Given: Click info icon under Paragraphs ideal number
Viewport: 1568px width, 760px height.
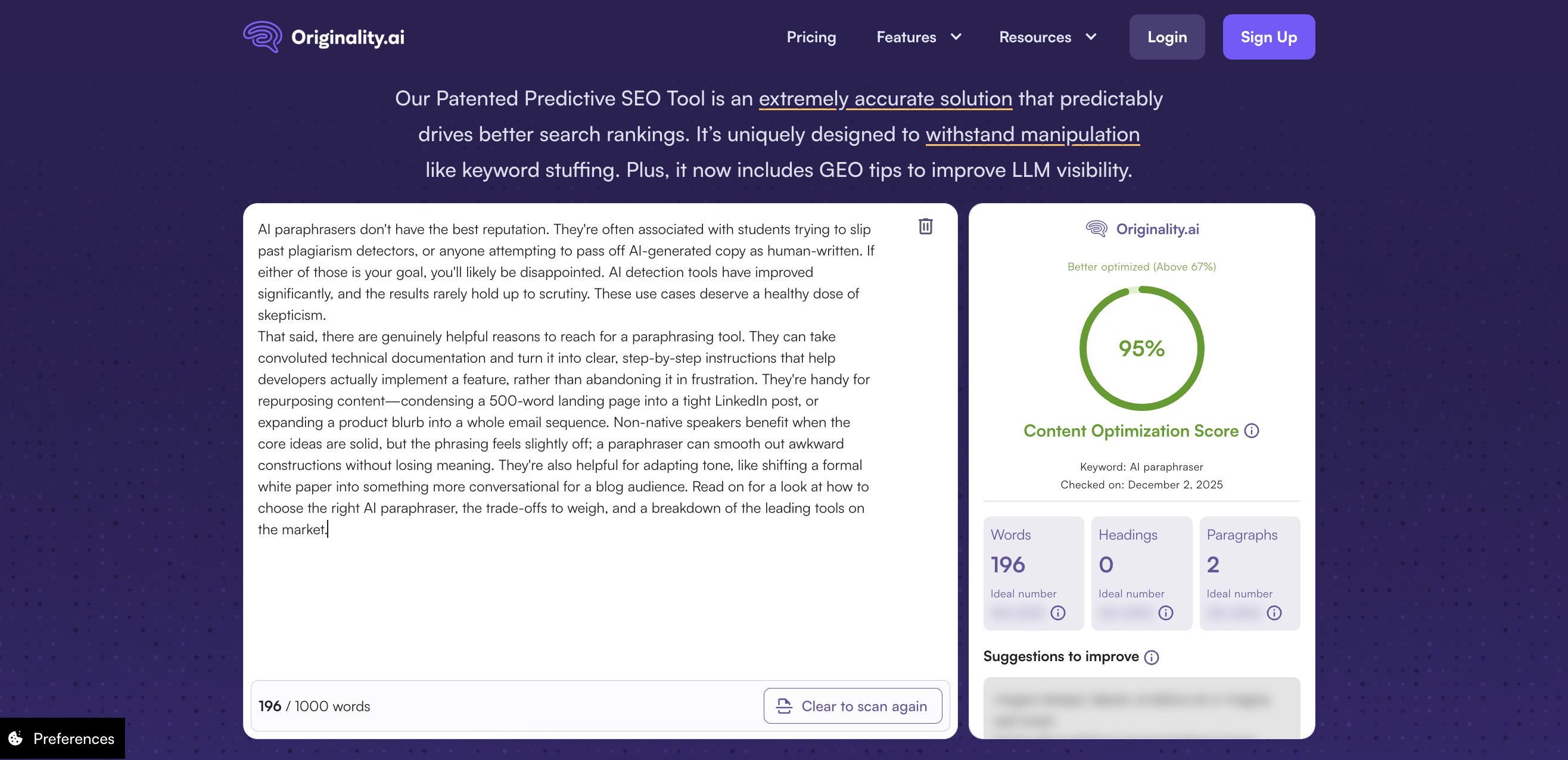Looking at the screenshot, I should (1274, 613).
